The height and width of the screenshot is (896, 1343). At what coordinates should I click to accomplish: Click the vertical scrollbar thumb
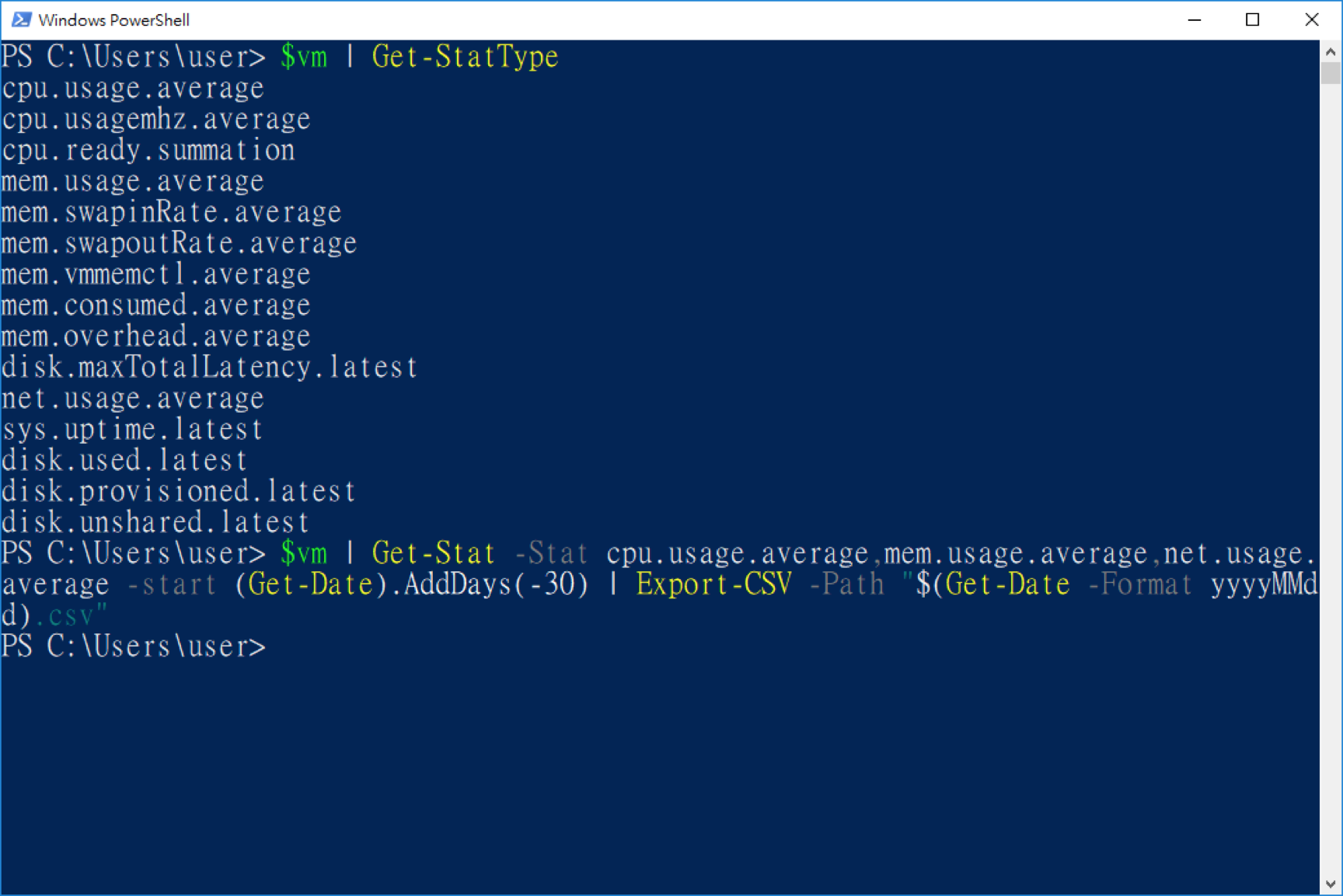(x=1331, y=73)
